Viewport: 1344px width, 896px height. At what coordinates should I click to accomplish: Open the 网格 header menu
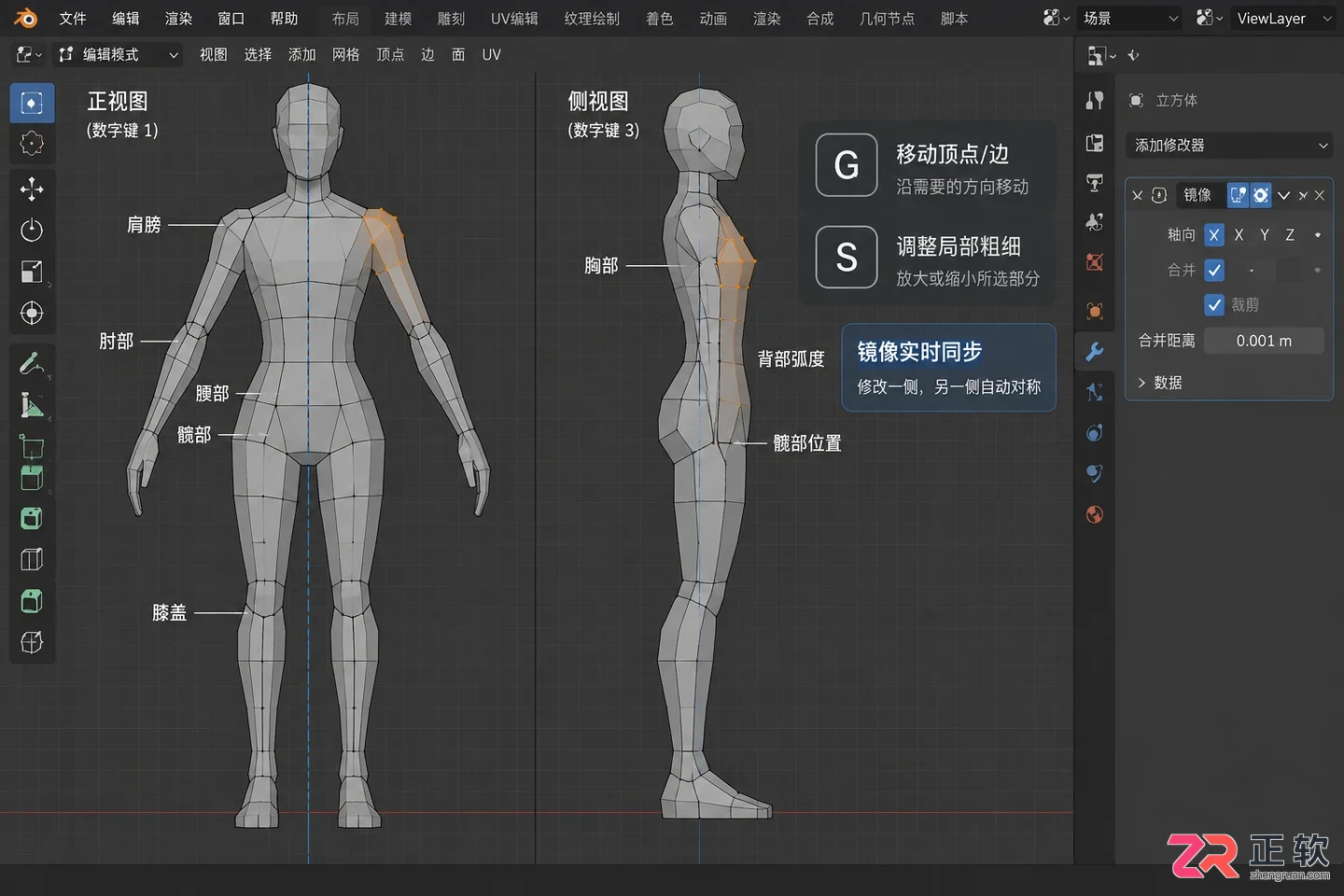[x=345, y=55]
